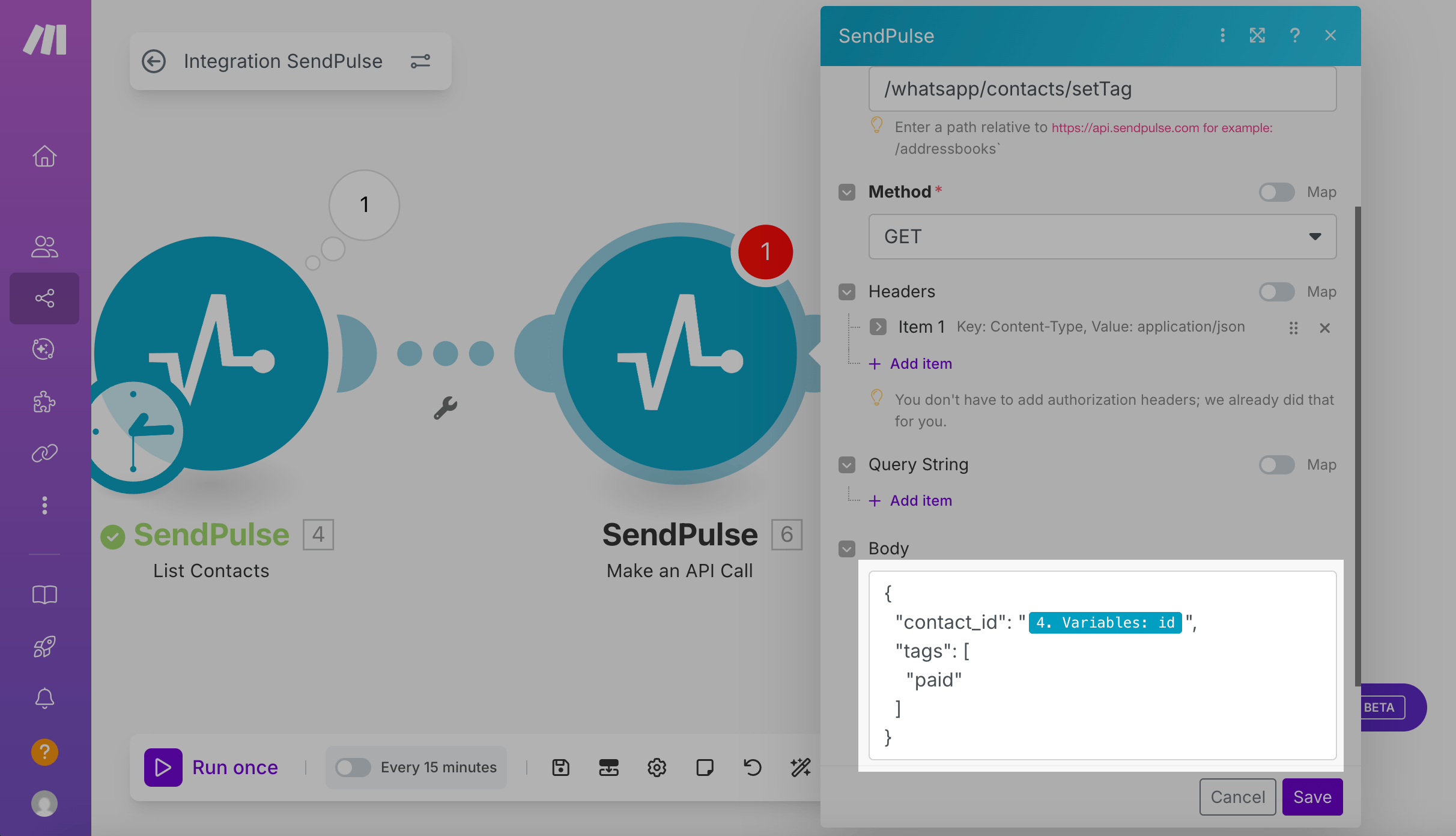Open Connections chain-link icon in sidebar
Viewport: 1456px width, 836px height.
tap(44, 453)
